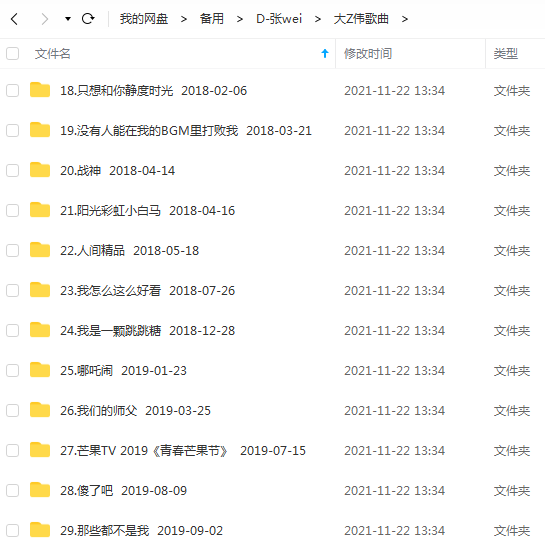Go back with the left arrow icon
Image resolution: width=545 pixels, height=548 pixels.
[14, 19]
